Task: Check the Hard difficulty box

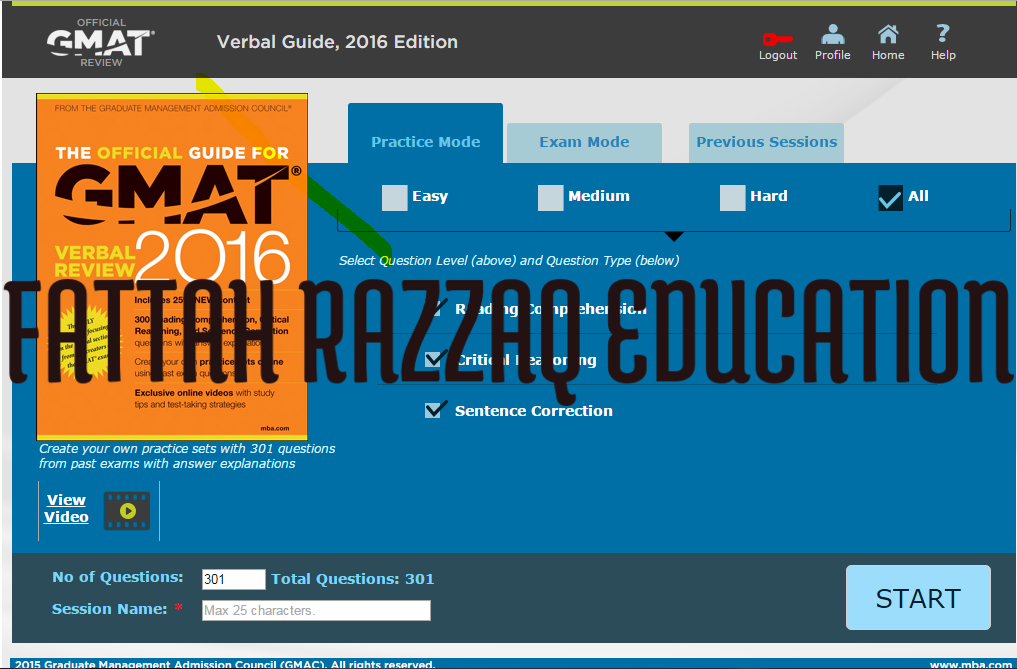Action: point(732,197)
